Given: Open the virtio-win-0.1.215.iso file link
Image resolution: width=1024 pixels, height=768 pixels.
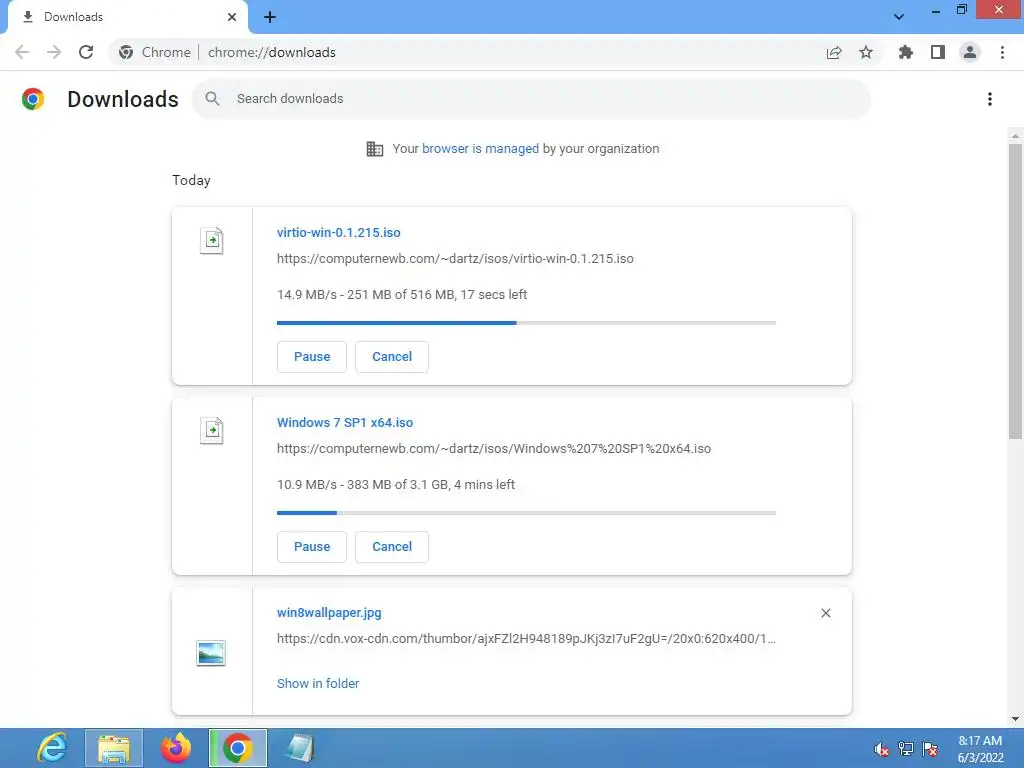Looking at the screenshot, I should pyautogui.click(x=338, y=232).
